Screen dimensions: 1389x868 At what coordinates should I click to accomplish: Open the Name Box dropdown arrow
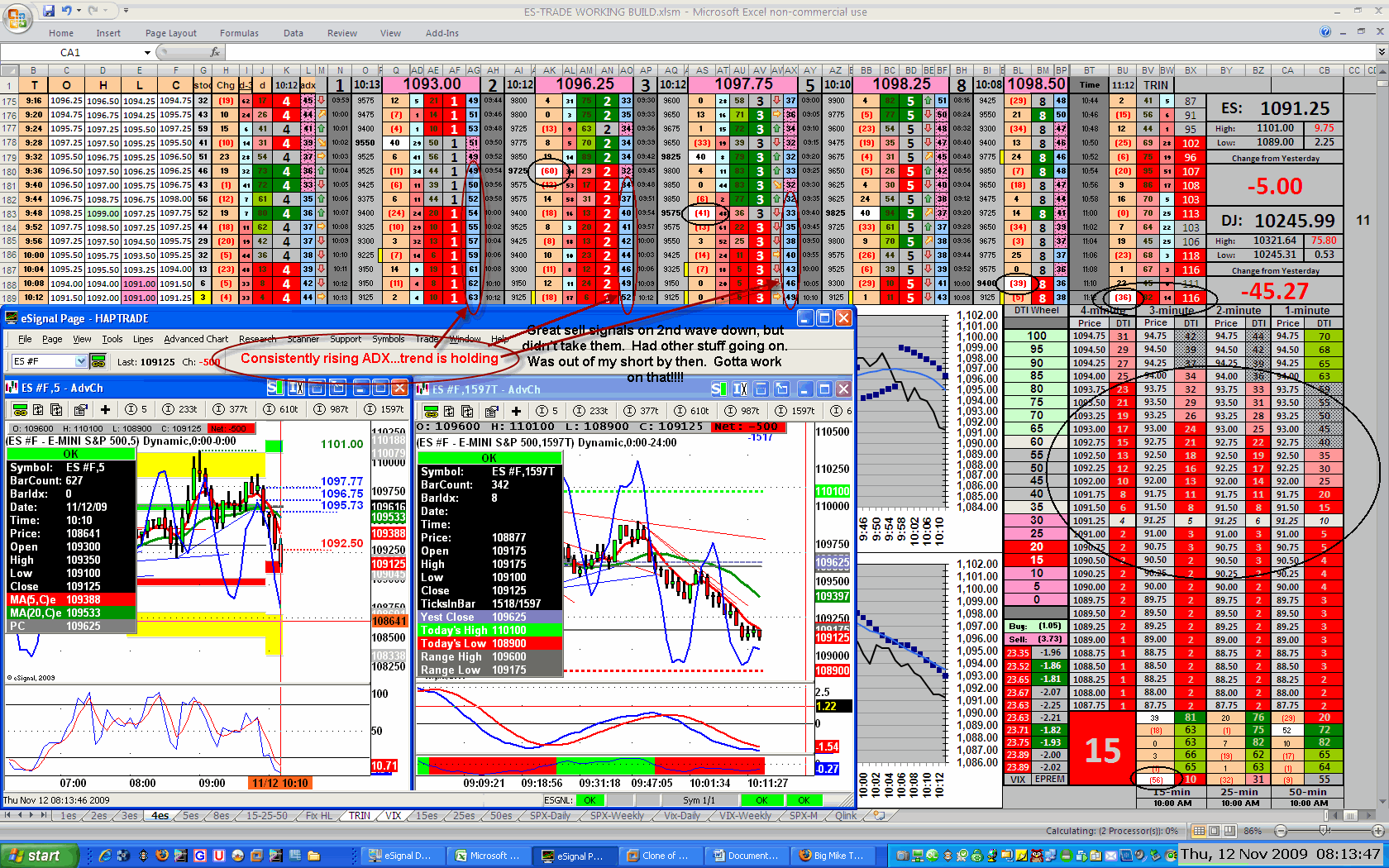(x=147, y=52)
